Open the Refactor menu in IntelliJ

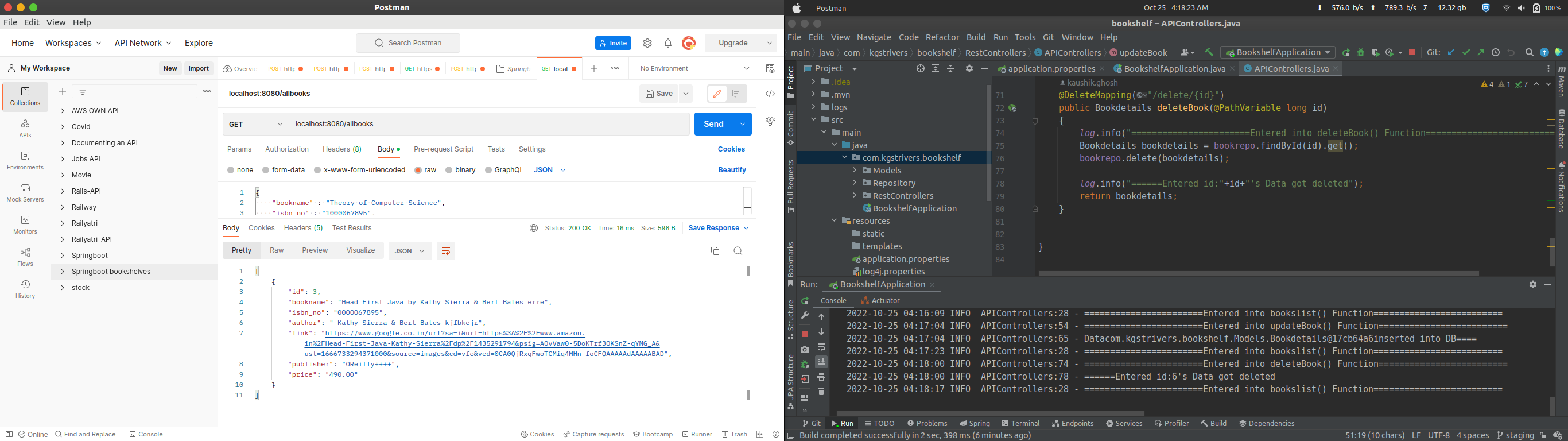(942, 38)
